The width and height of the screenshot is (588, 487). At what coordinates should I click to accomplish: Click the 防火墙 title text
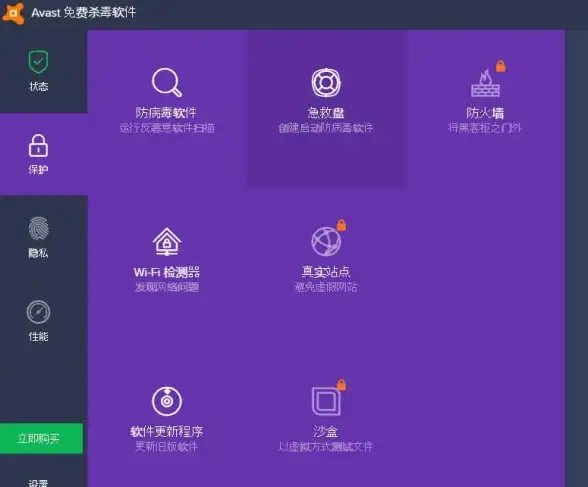485,112
